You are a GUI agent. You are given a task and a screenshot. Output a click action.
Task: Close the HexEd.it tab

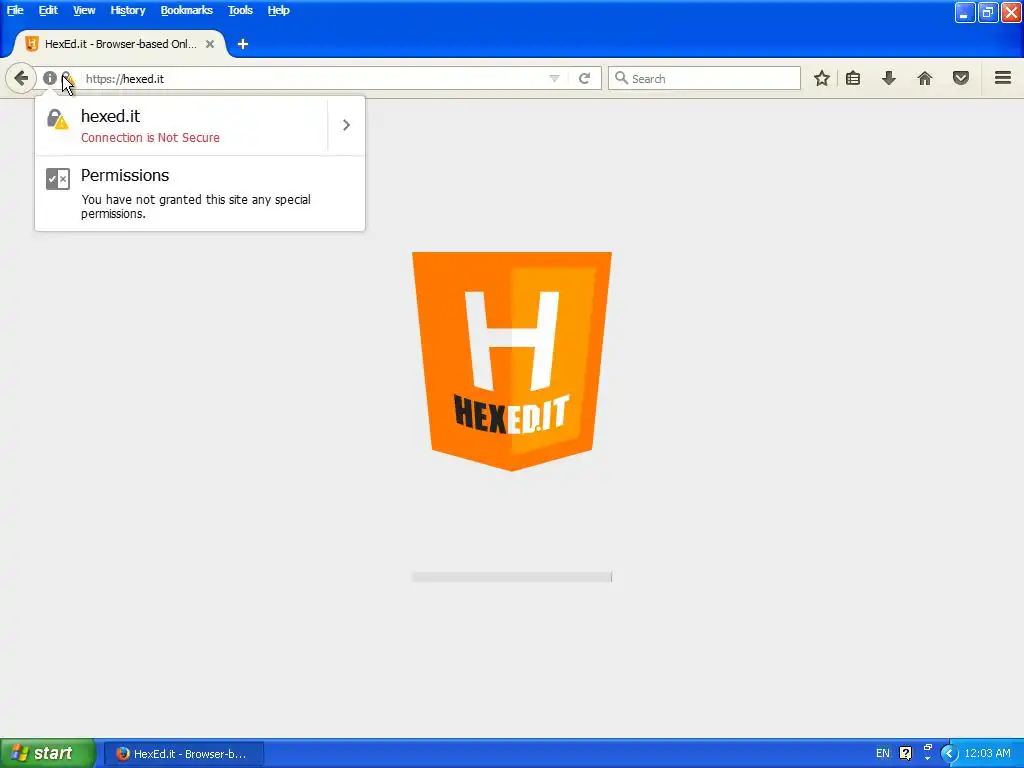click(210, 44)
